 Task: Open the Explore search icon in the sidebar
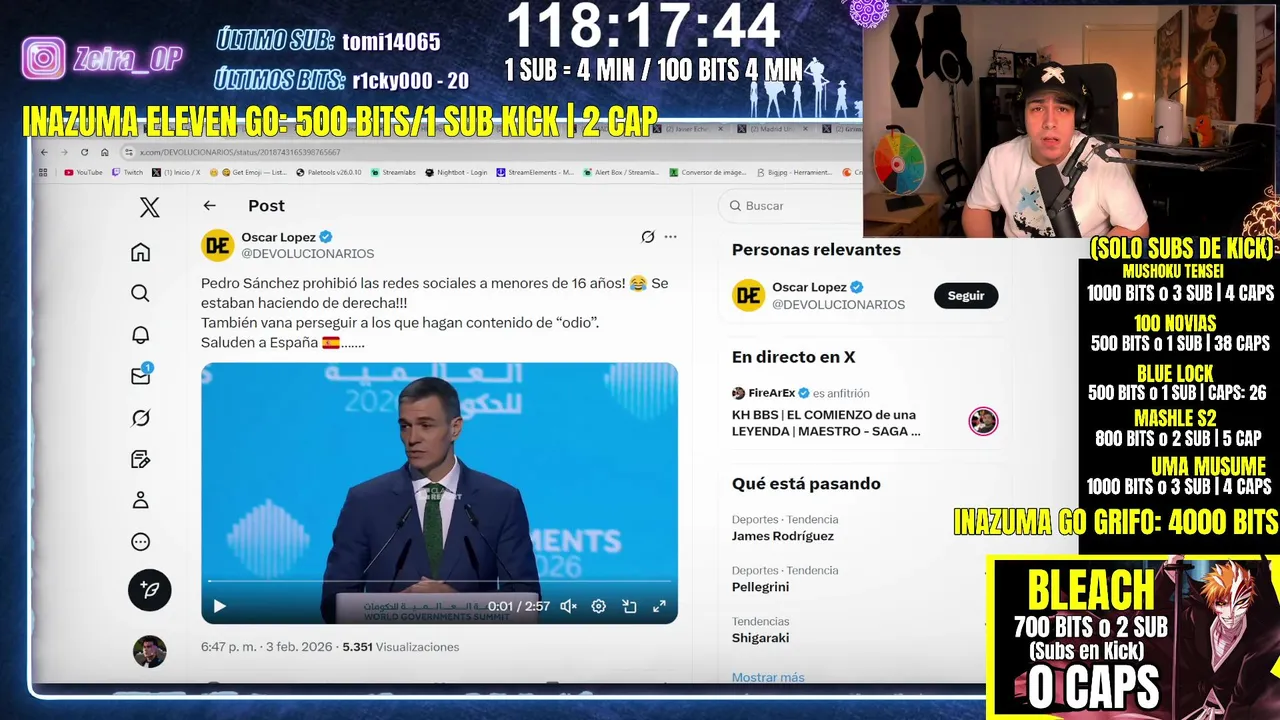coord(140,293)
